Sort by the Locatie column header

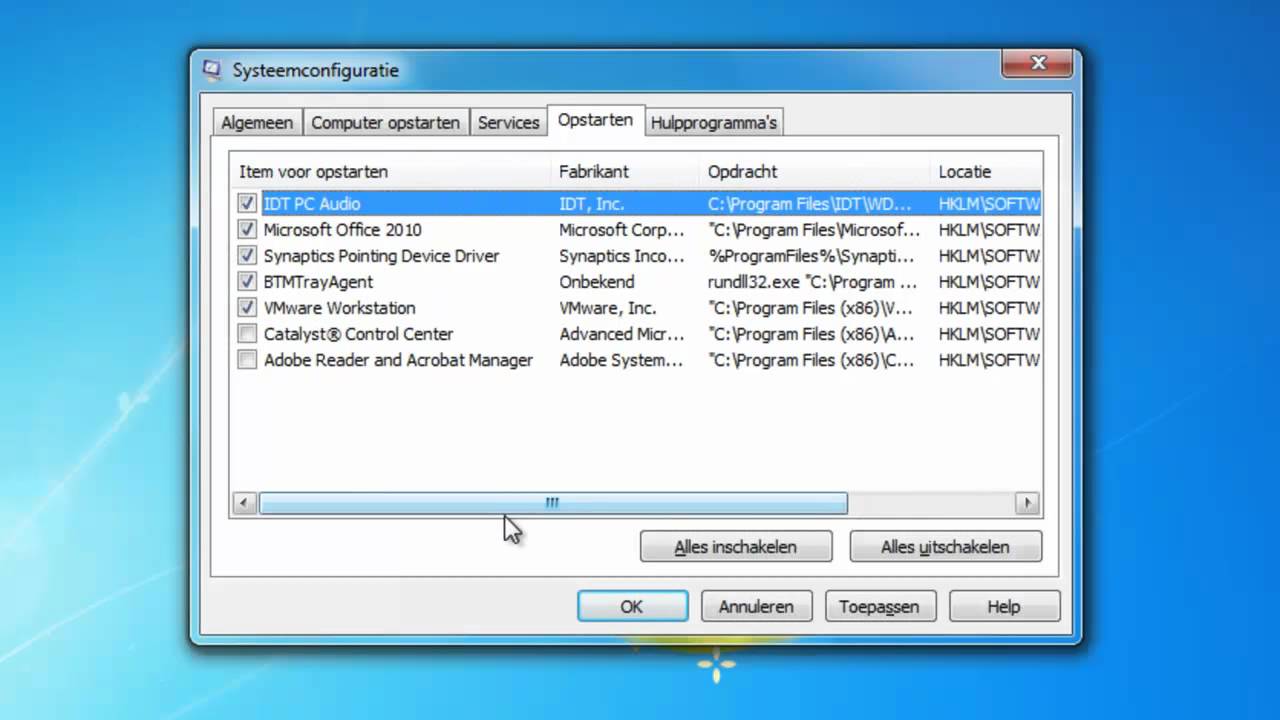coord(985,172)
